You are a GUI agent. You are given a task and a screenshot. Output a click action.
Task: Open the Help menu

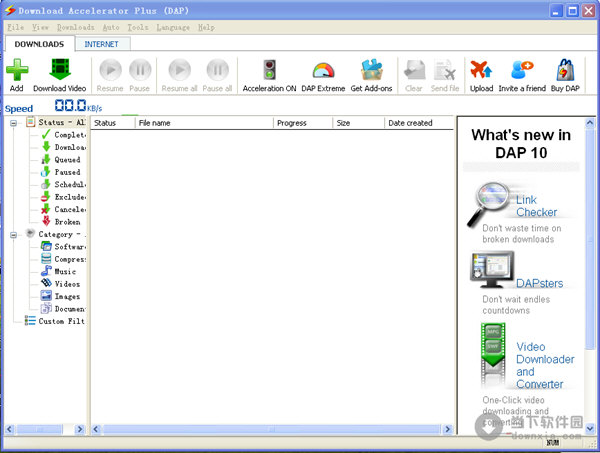tap(206, 27)
